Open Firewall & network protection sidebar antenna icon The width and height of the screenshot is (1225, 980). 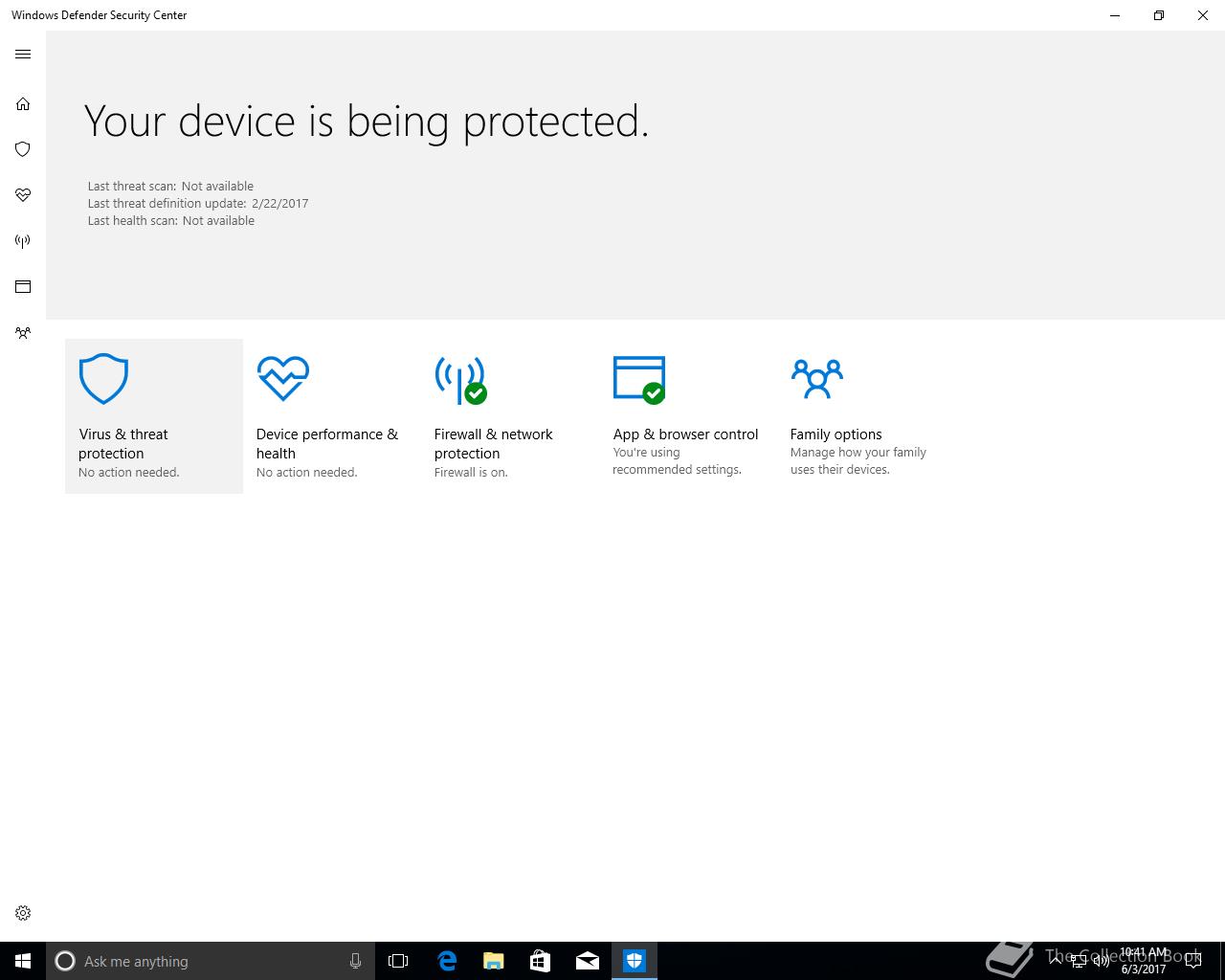[x=23, y=241]
